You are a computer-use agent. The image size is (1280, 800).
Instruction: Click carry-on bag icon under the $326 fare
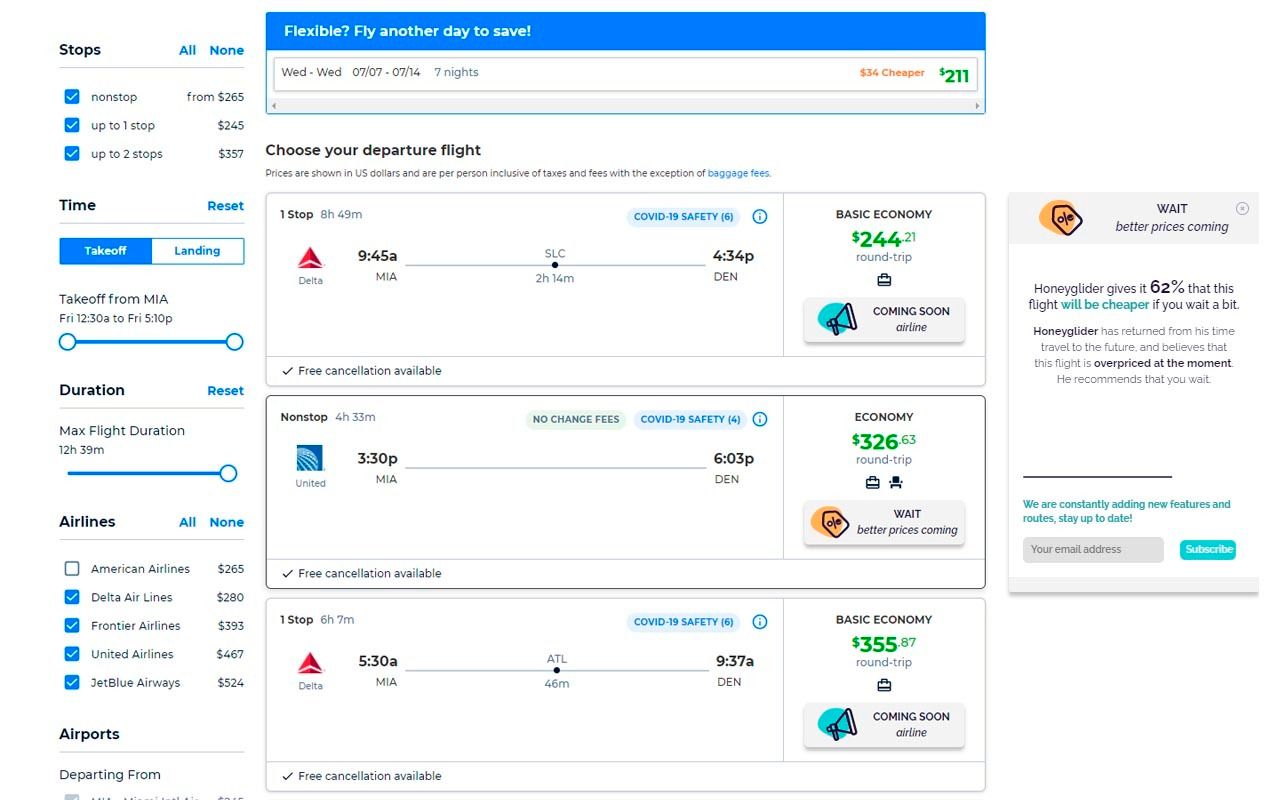click(873, 483)
